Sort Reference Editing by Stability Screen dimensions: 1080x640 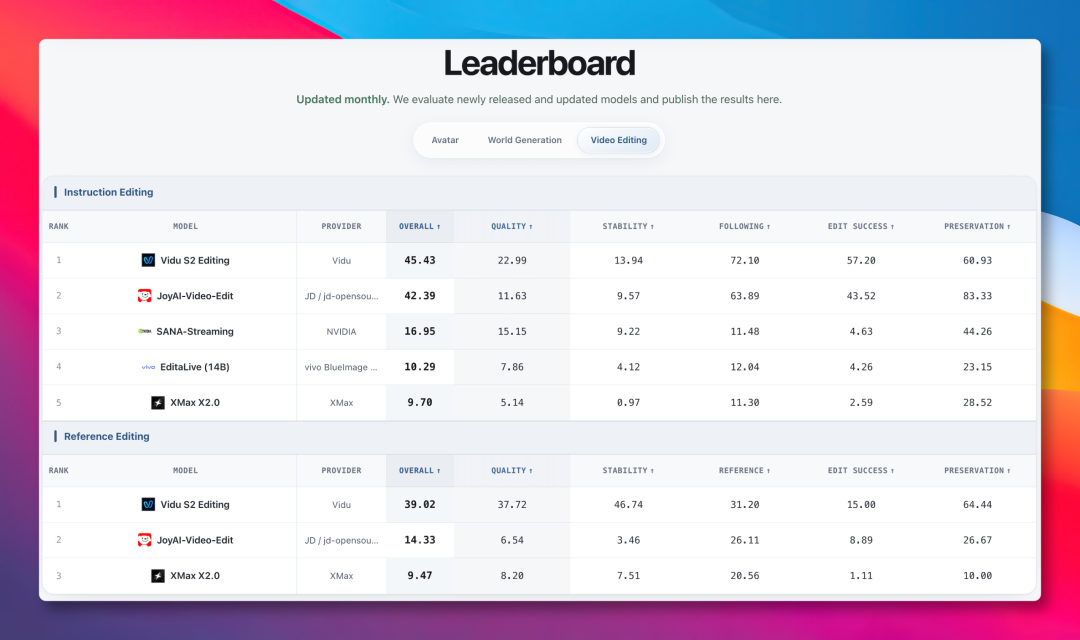click(x=628, y=471)
